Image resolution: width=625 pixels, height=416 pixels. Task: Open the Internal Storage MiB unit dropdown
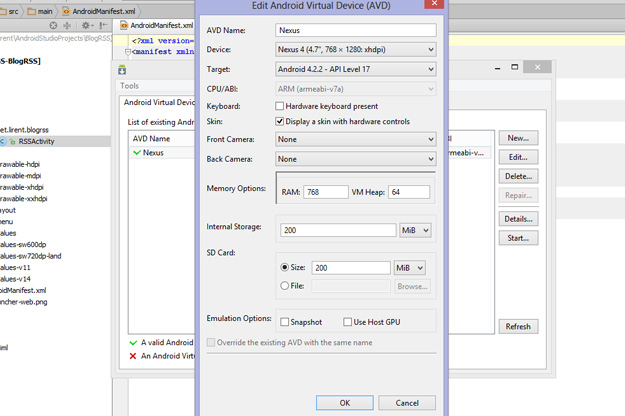(x=415, y=230)
